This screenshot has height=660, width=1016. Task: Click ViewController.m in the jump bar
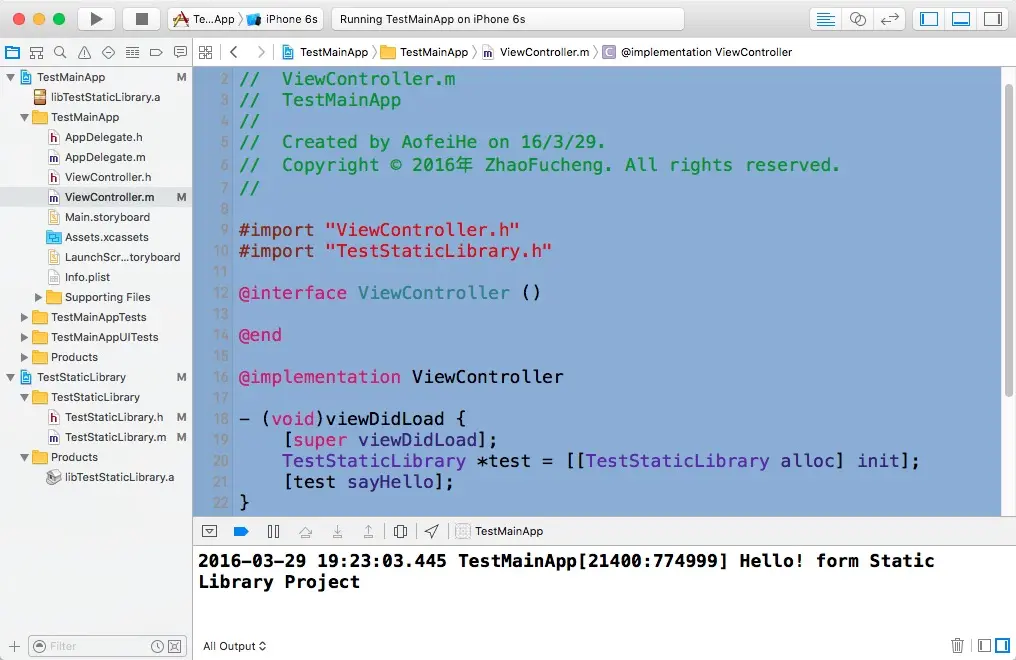point(536,52)
